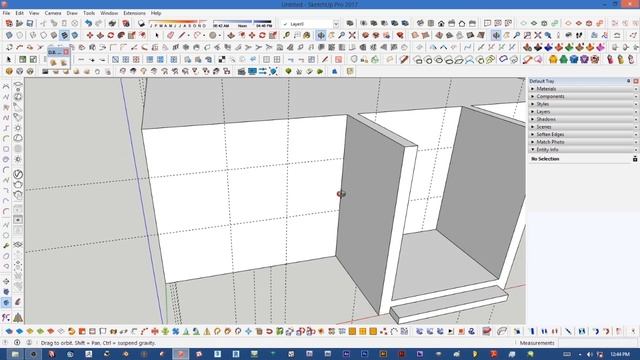Switch to the Front view house icon
This screenshot has width=640, height=360.
point(441,23)
